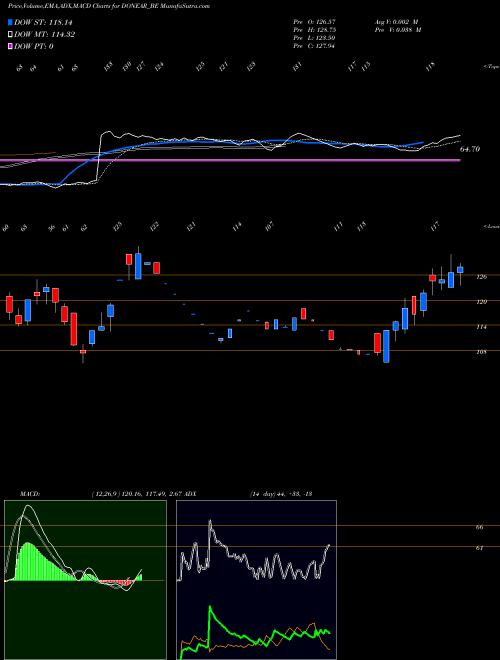Image resolution: width=500 pixels, height=660 pixels.
Task: Click the 120 price axis label
Action: (481, 302)
